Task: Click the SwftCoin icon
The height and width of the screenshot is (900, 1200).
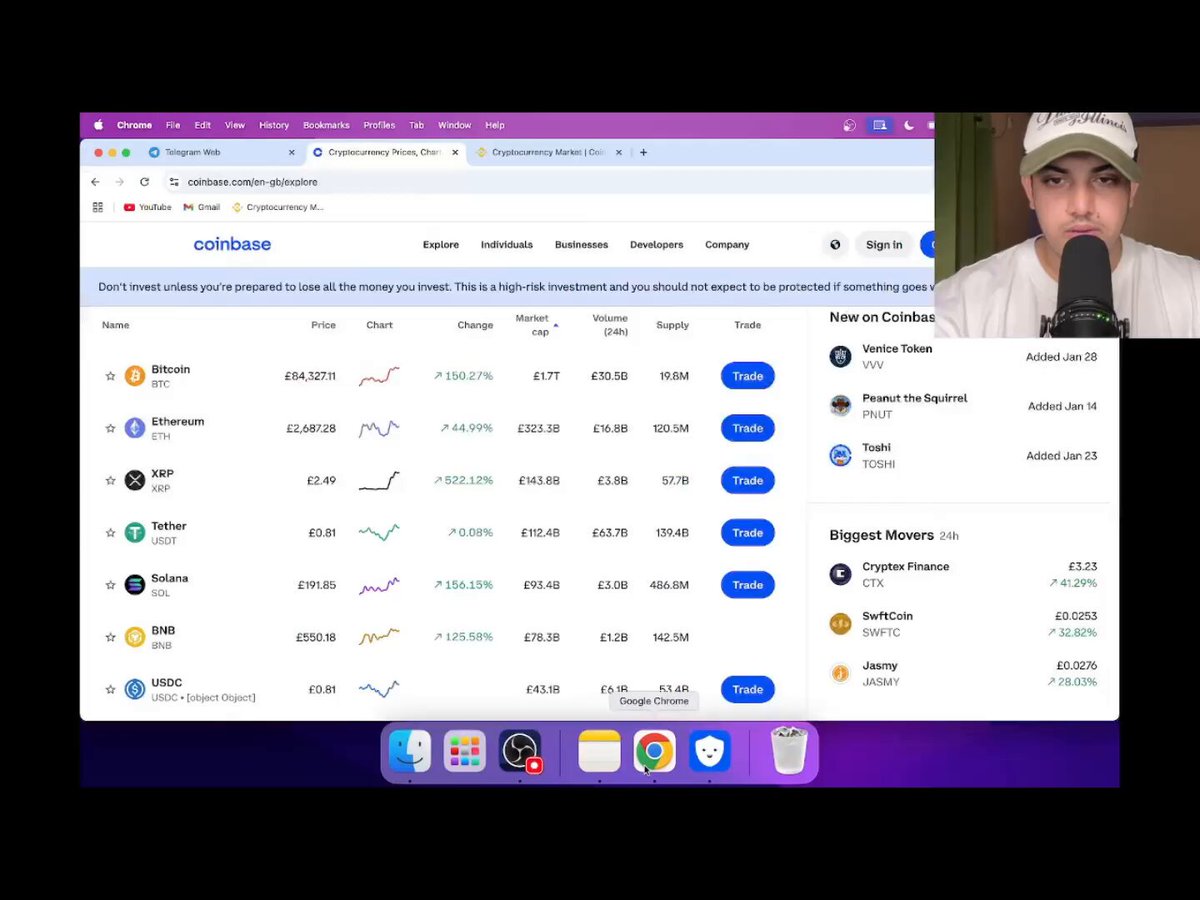Action: pyautogui.click(x=840, y=624)
